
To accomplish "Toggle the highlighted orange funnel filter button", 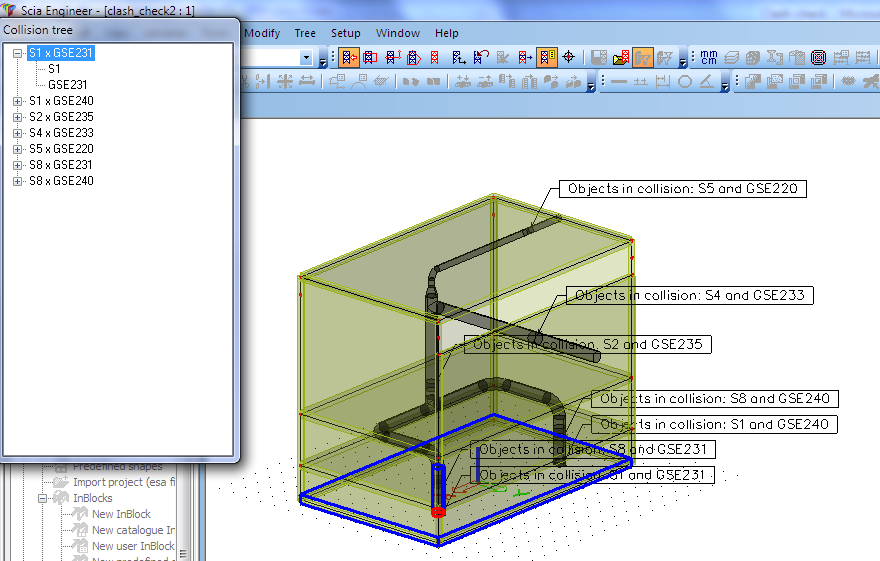I will (643, 57).
